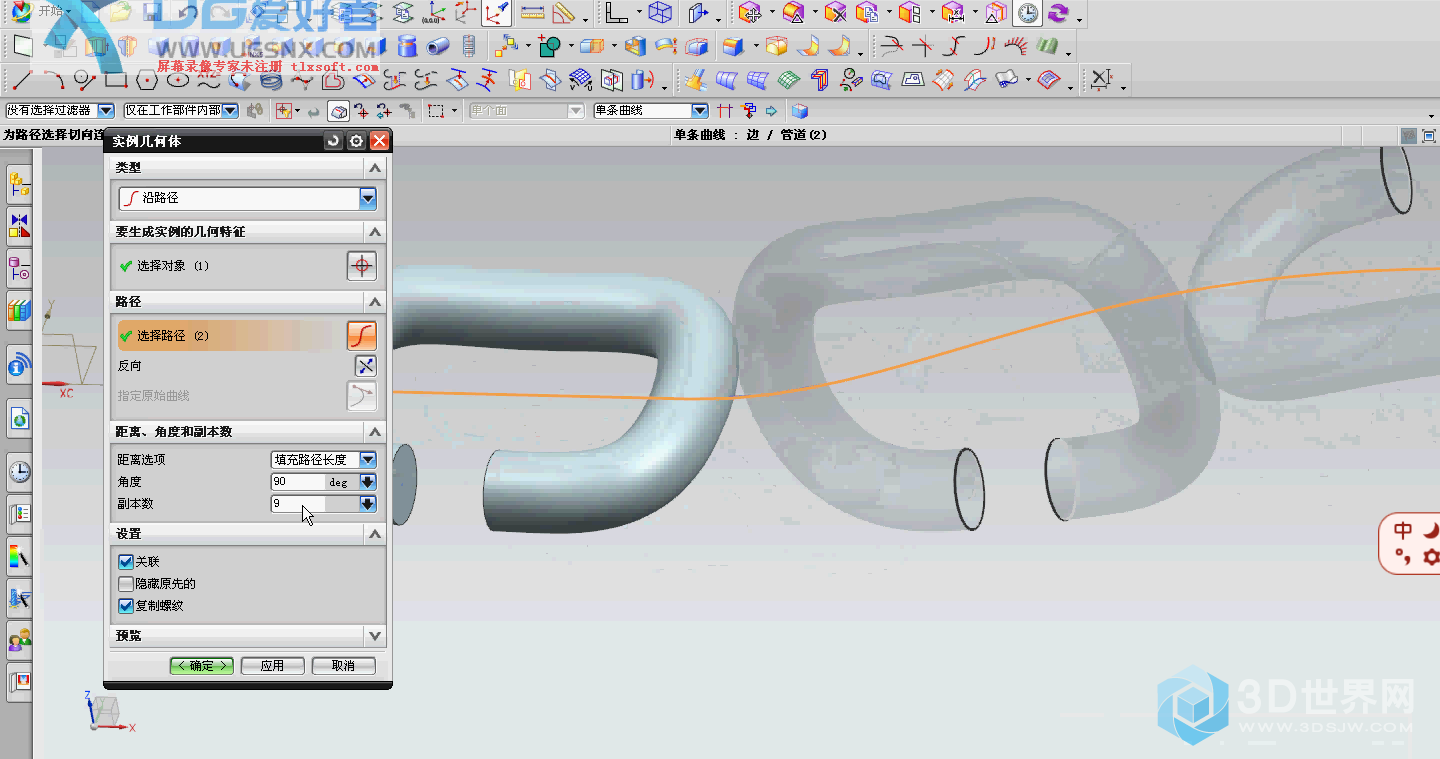
Task: Click the tube cylinder feature icon
Action: pyautogui.click(x=437, y=46)
